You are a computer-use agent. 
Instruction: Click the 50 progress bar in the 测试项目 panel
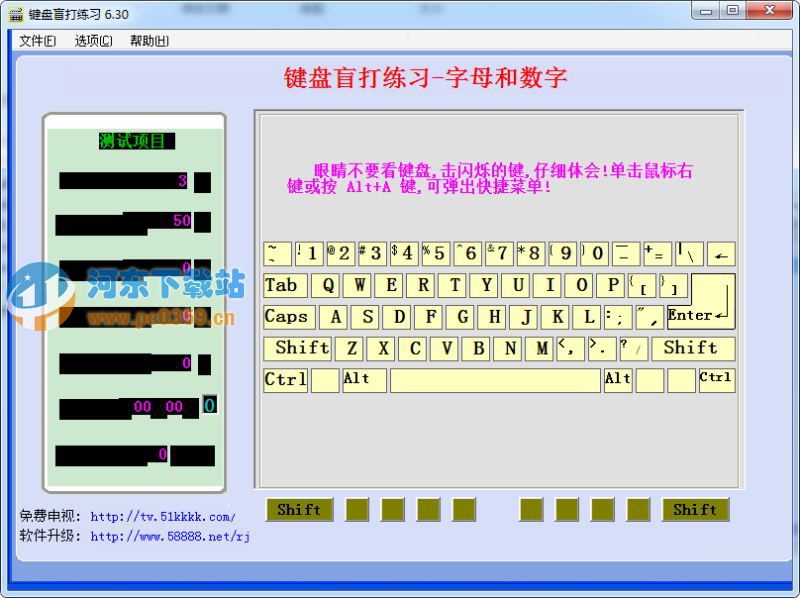(x=125, y=222)
